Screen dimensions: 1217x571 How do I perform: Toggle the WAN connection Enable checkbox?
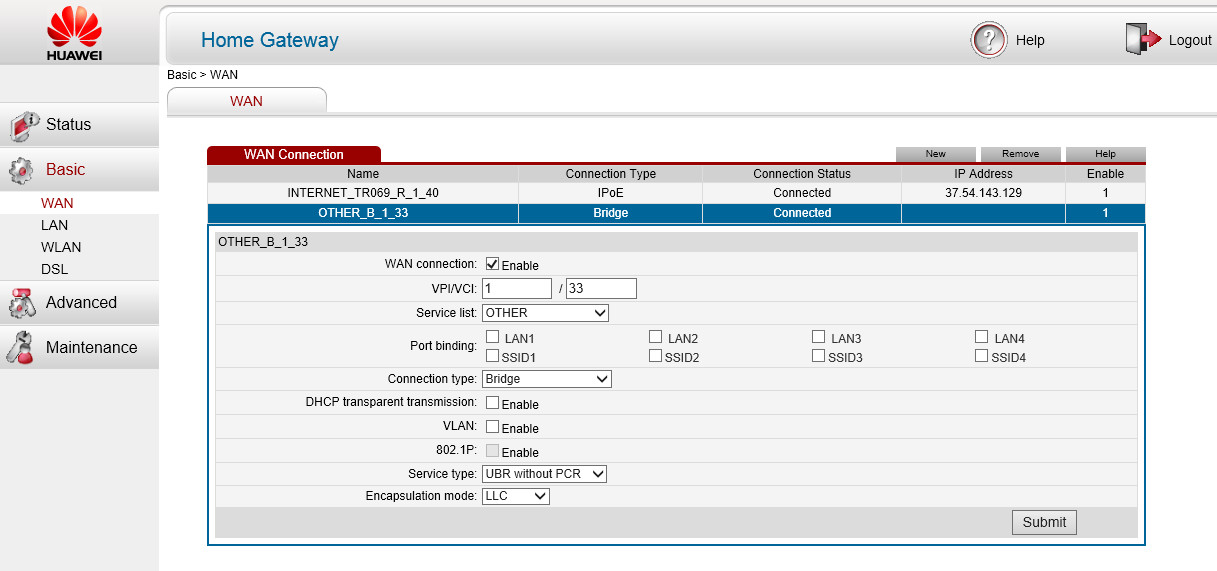pyautogui.click(x=492, y=264)
